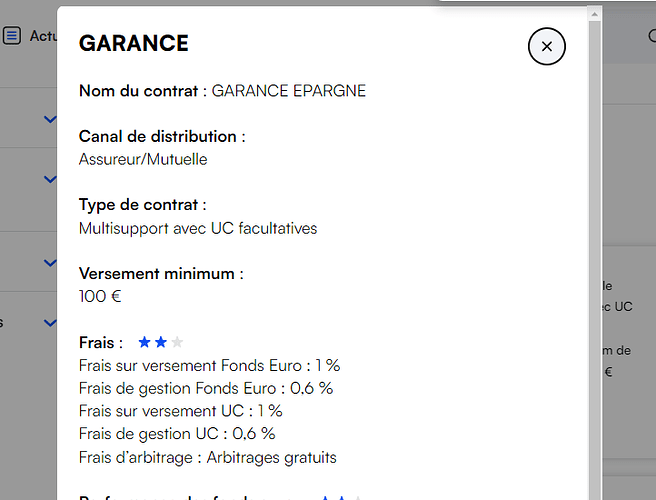Open the Actu menu item behind dialog
The height and width of the screenshot is (500, 656).
[x=43, y=36]
